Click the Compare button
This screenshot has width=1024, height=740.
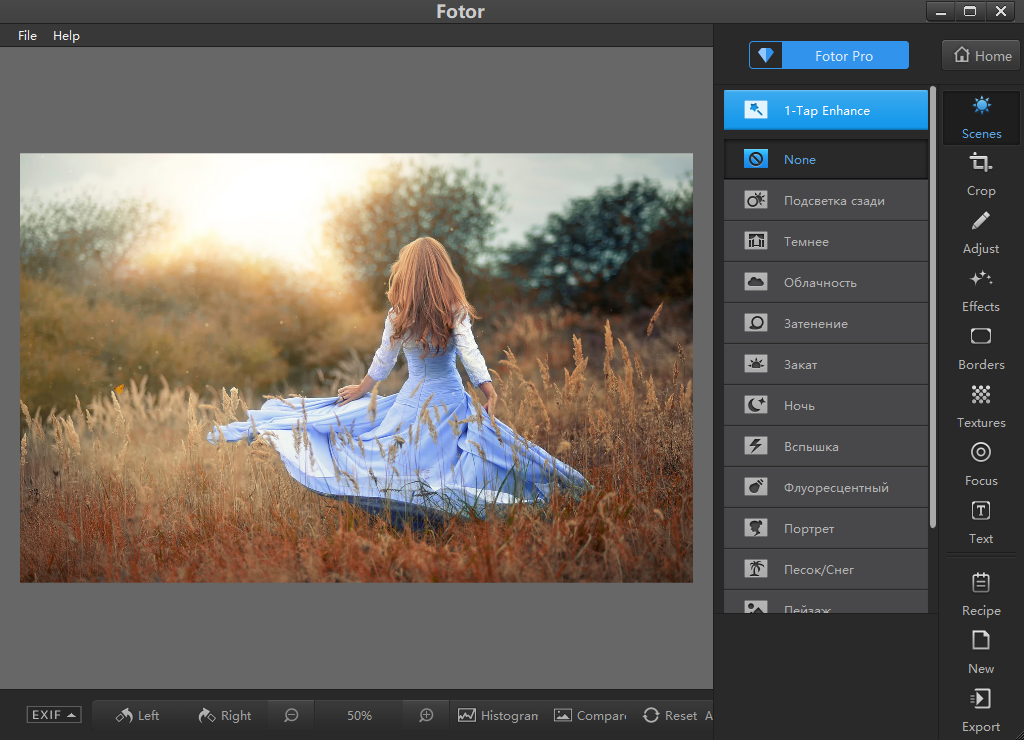(x=590, y=716)
